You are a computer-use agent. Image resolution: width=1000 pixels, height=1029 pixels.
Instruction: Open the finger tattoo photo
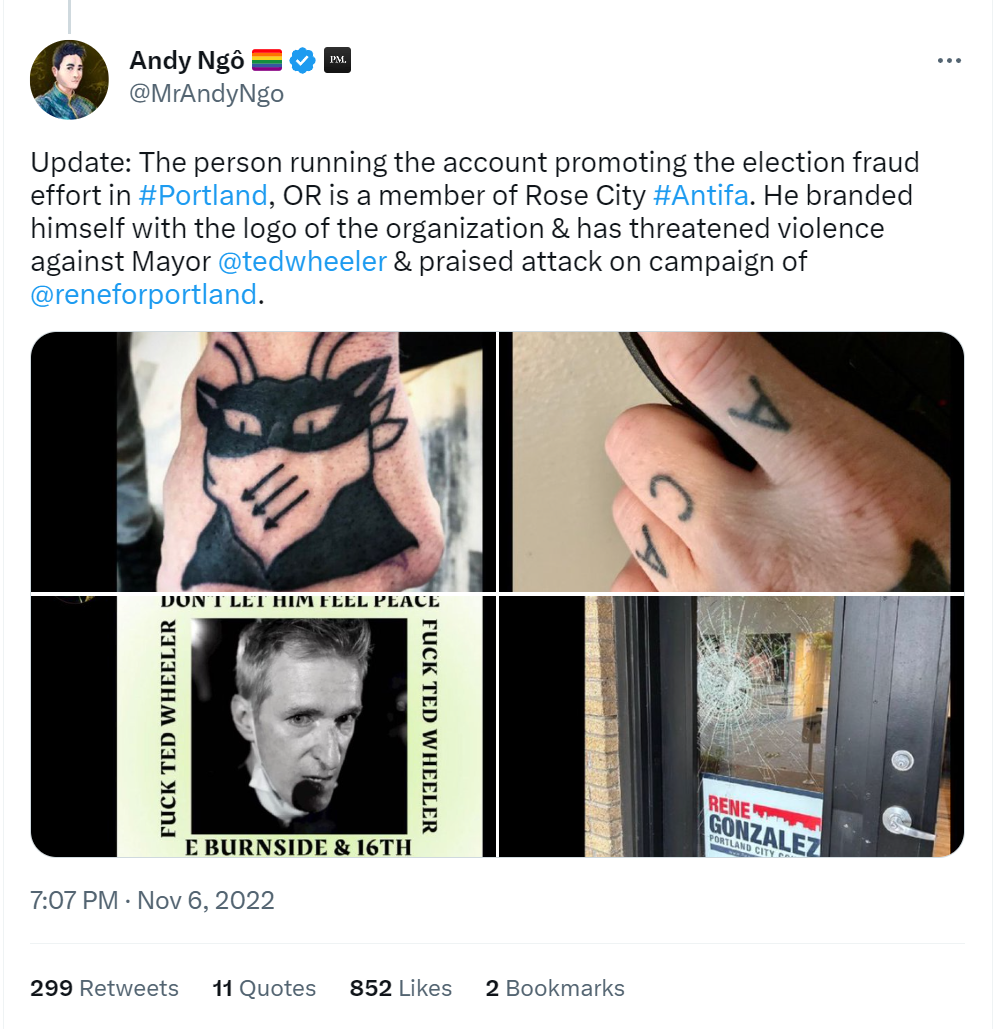(732, 462)
